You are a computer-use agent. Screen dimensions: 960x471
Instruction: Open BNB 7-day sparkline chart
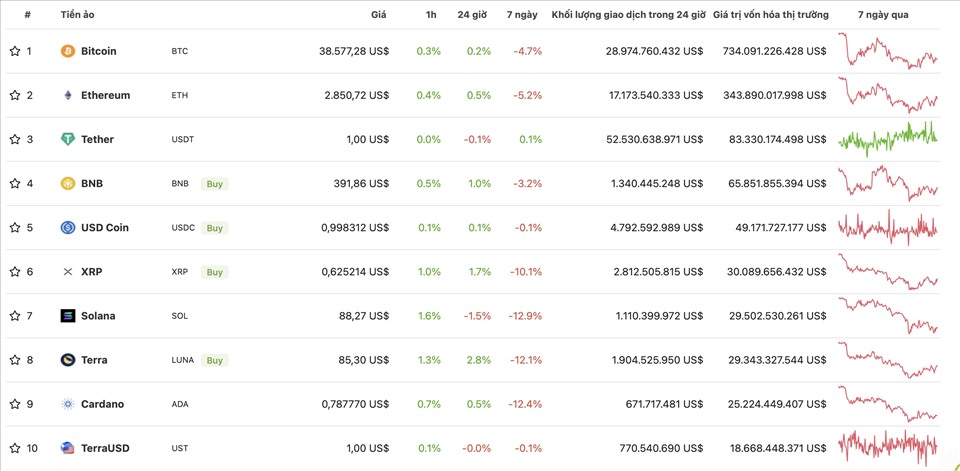click(888, 183)
